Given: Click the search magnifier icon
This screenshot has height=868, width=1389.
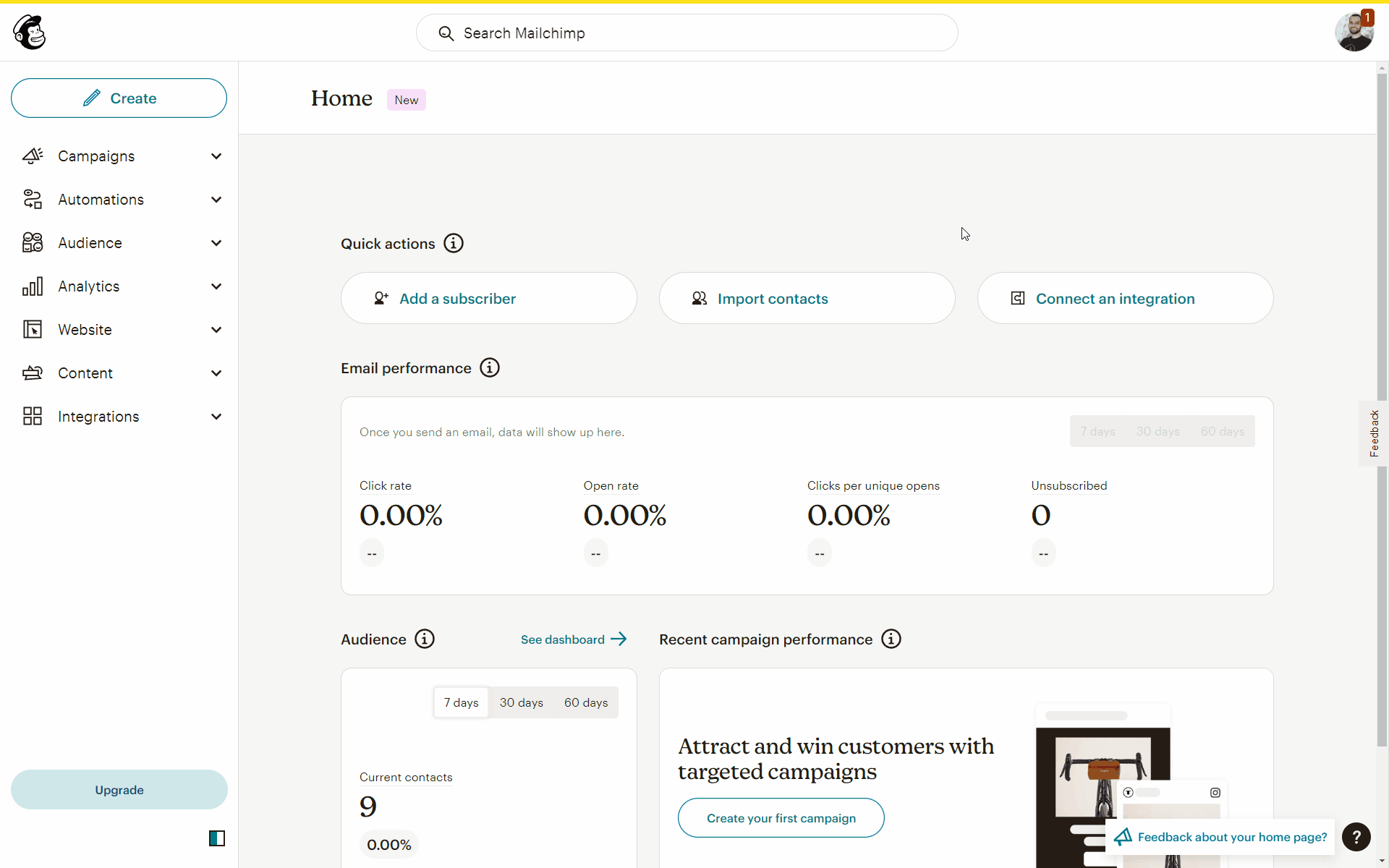Looking at the screenshot, I should (x=446, y=33).
